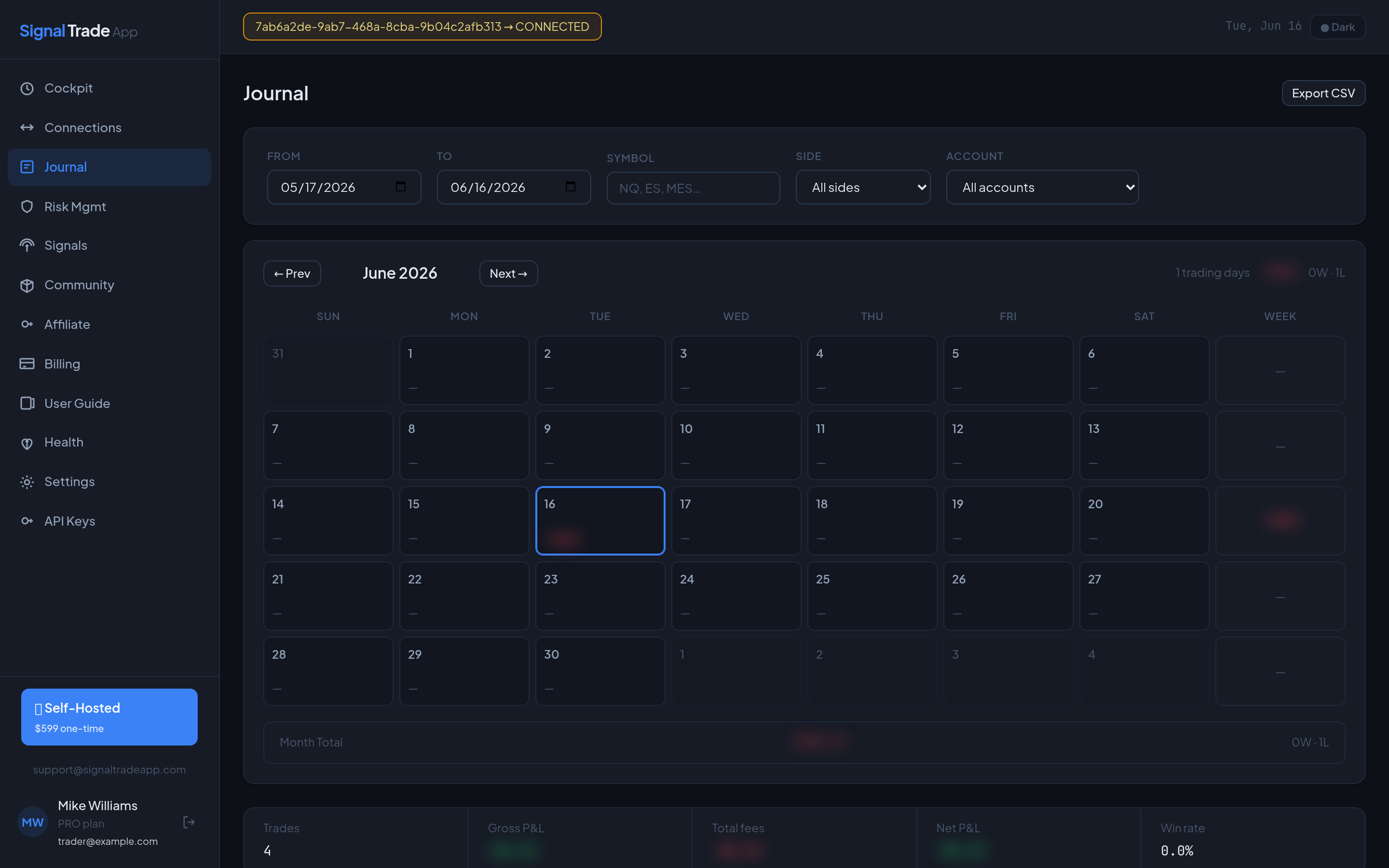
Task: Open the API Keys menu item
Action: [x=109, y=521]
